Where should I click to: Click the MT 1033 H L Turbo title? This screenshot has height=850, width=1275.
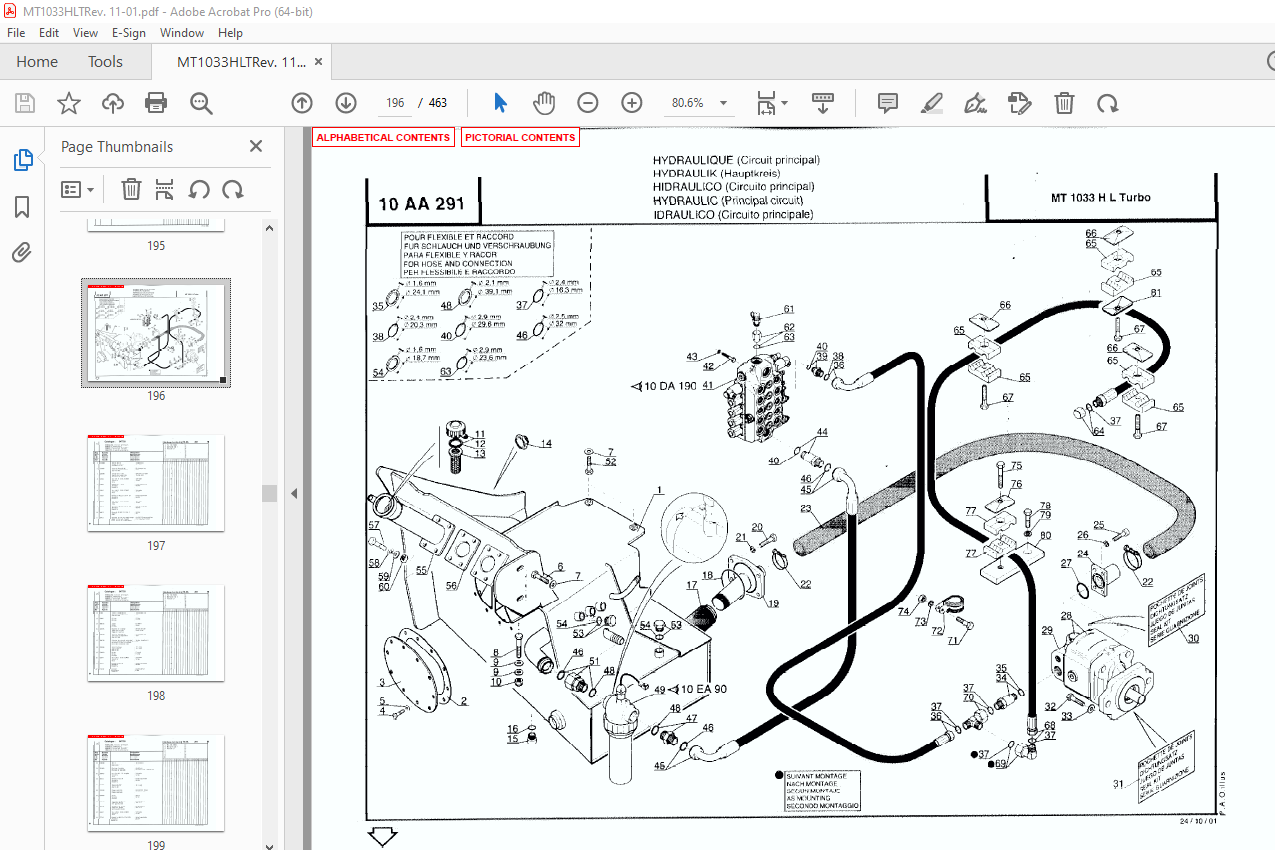1100,198
